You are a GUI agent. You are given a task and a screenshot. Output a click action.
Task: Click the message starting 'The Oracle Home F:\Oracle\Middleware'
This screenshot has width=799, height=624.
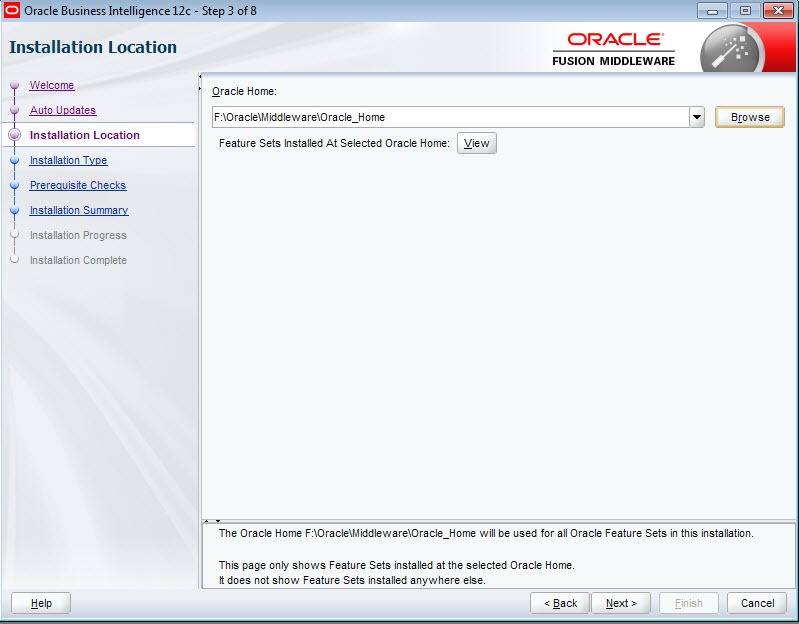[x=486, y=533]
